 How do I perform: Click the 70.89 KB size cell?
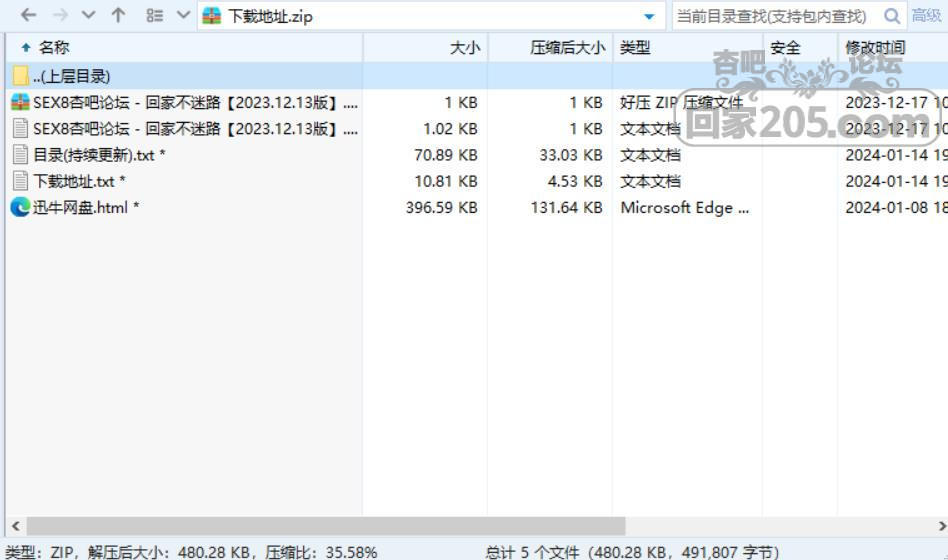pos(446,155)
